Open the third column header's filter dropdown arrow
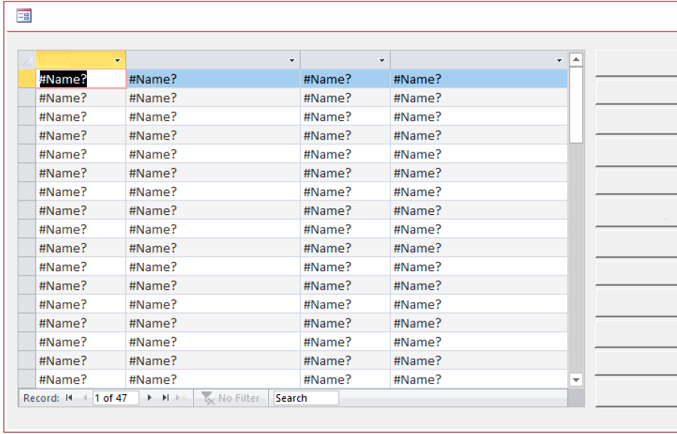Viewport: 677px width, 434px height. [381, 60]
